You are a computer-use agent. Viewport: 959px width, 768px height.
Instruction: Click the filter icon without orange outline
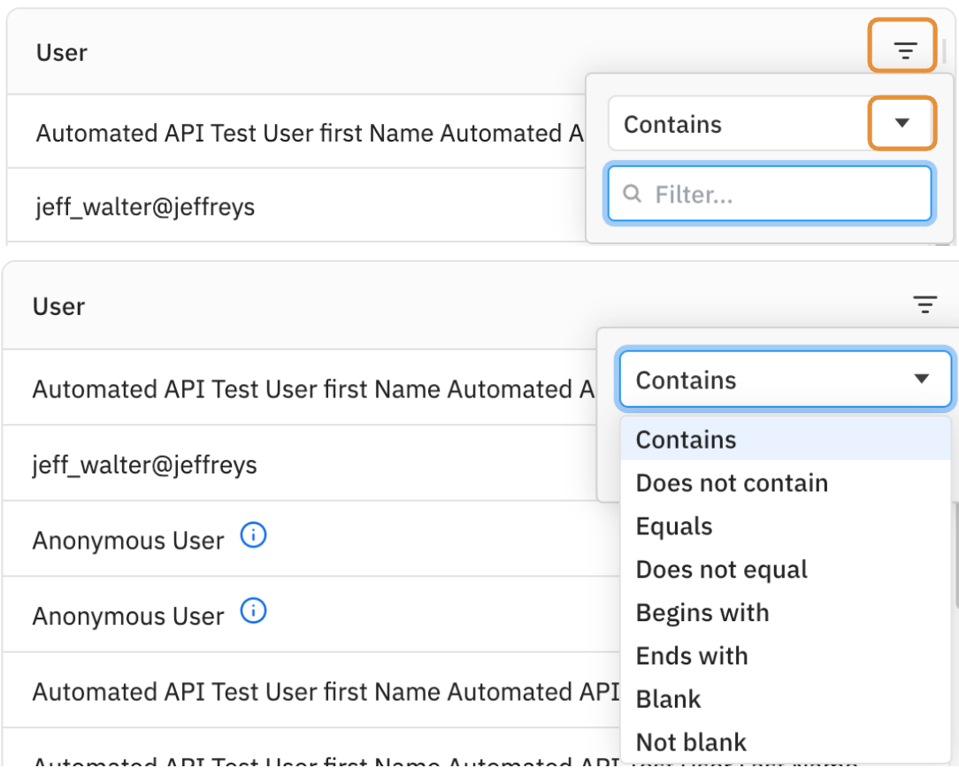click(925, 306)
